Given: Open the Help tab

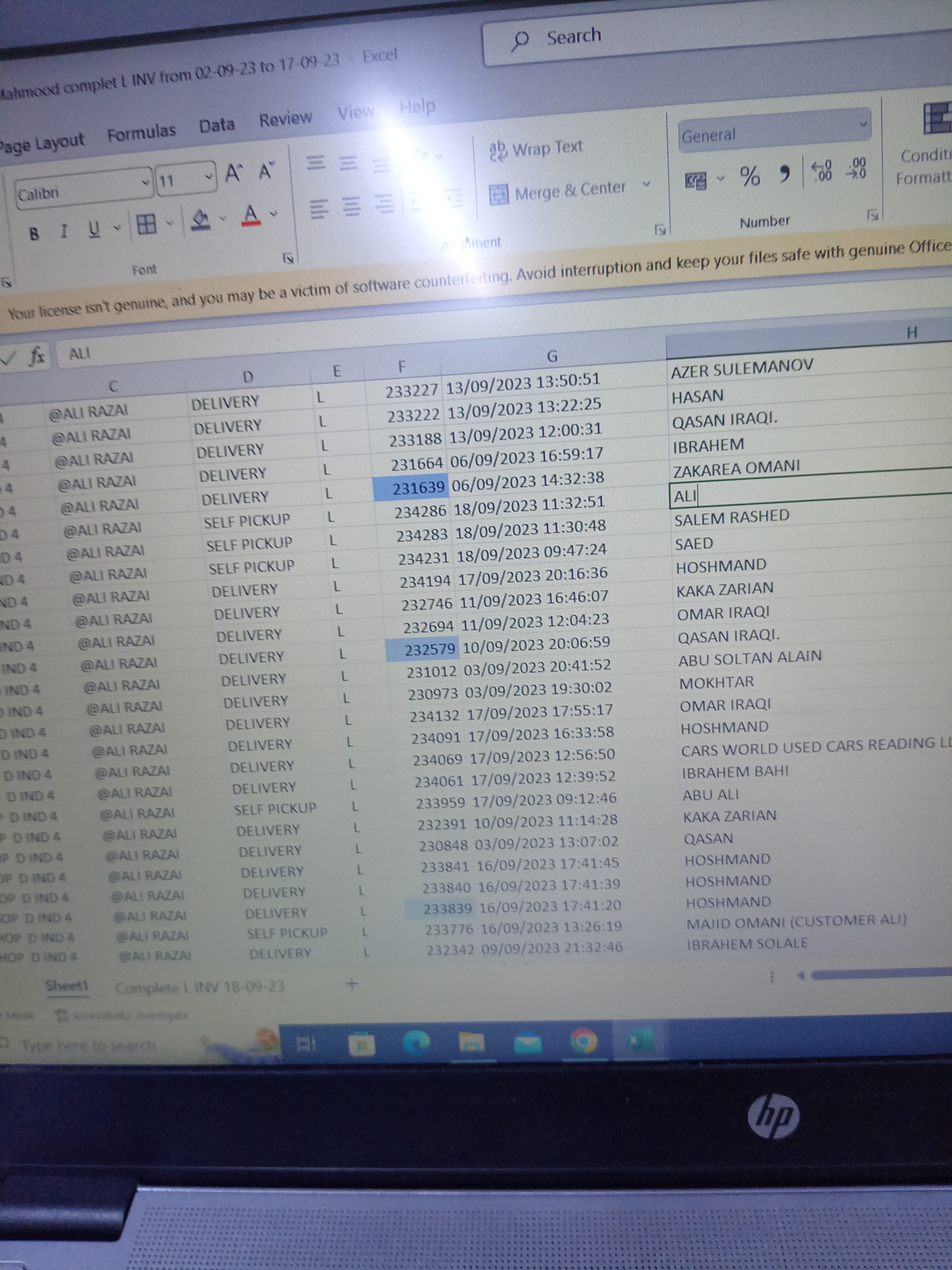Looking at the screenshot, I should [417, 106].
